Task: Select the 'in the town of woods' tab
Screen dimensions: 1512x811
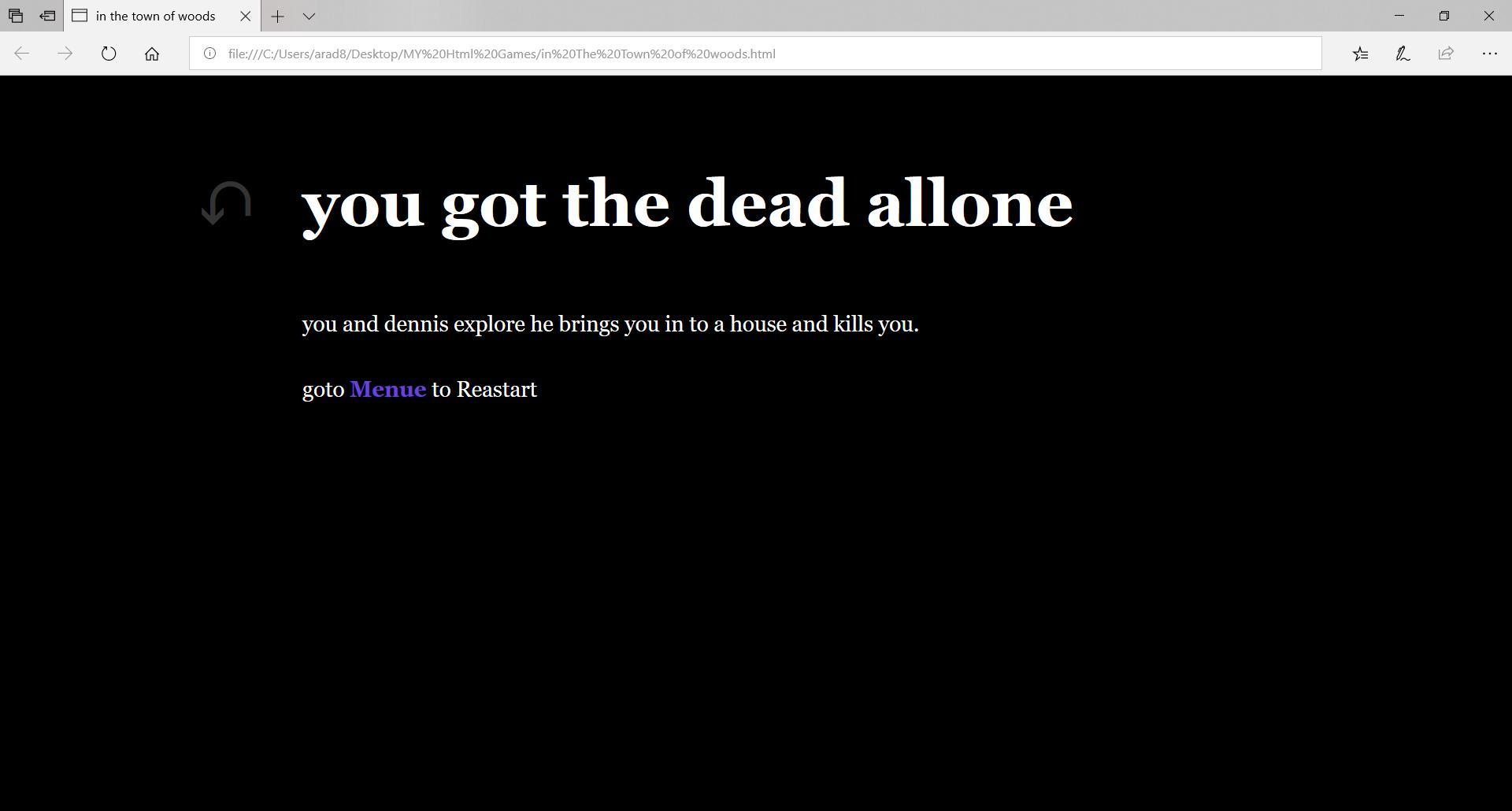Action: click(156, 16)
